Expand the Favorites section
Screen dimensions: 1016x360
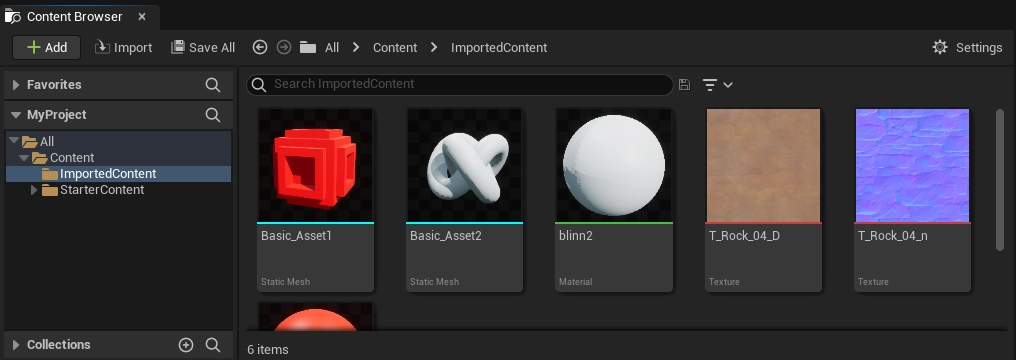pos(16,85)
